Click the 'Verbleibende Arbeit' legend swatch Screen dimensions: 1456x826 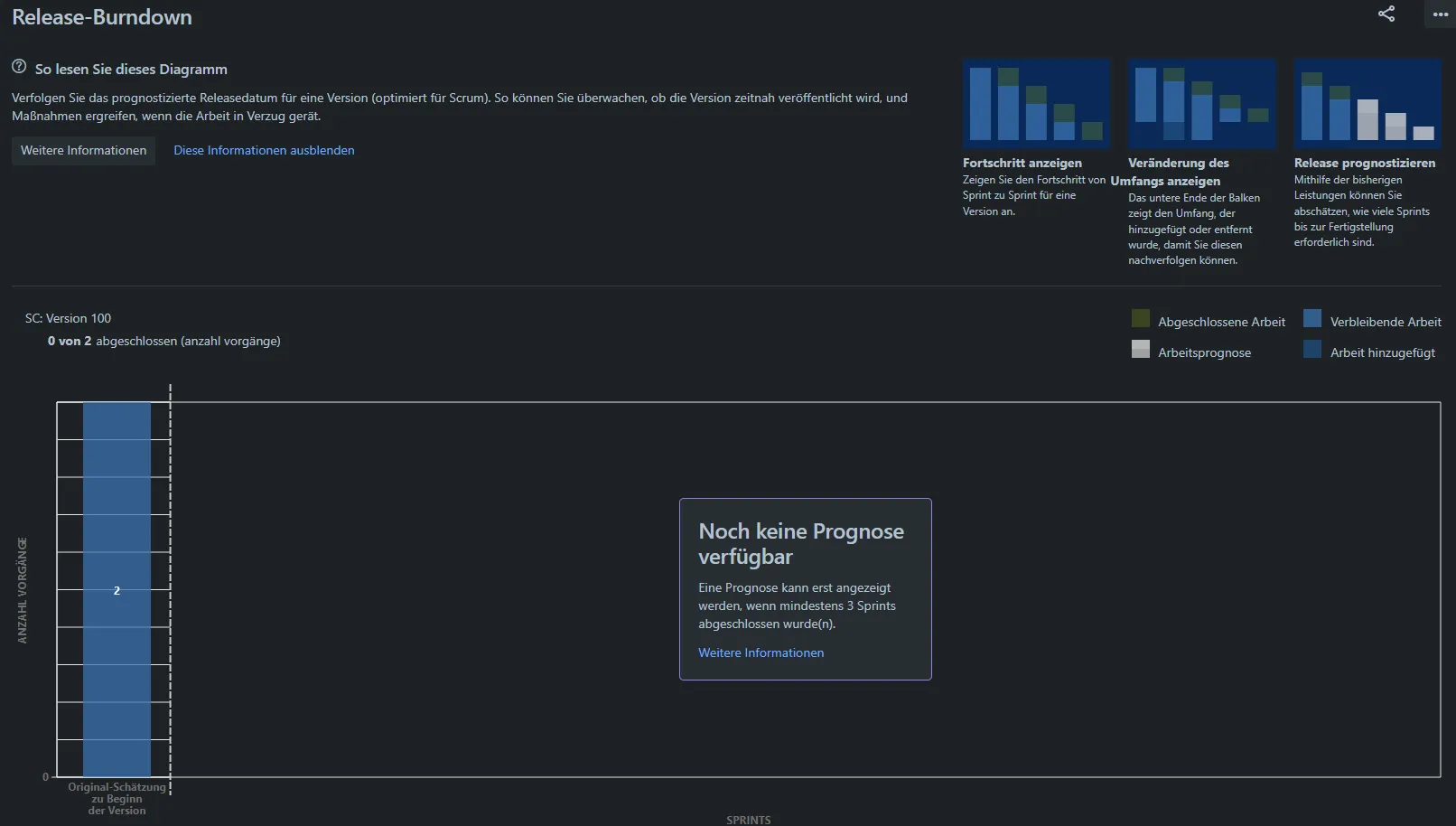click(x=1312, y=318)
